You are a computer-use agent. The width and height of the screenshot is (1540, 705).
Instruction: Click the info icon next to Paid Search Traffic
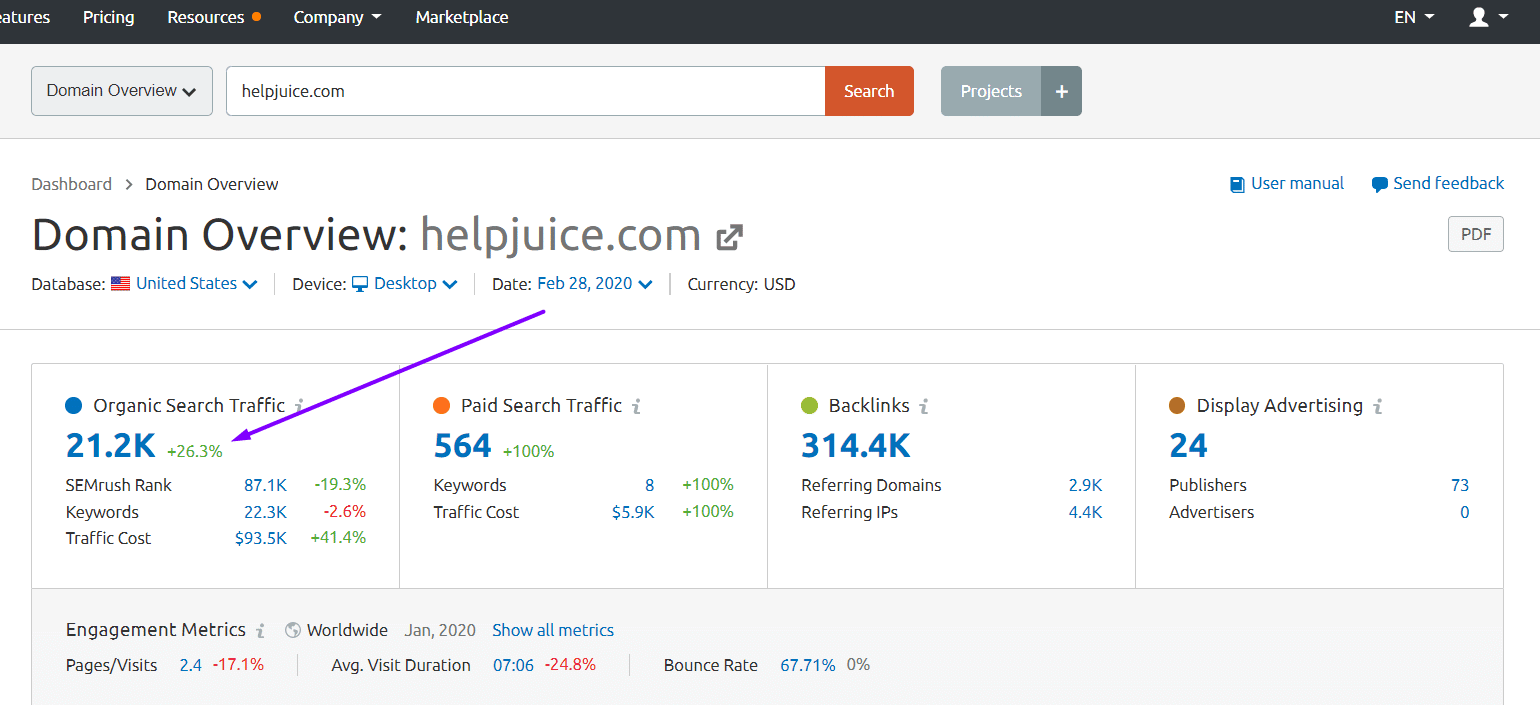[636, 406]
